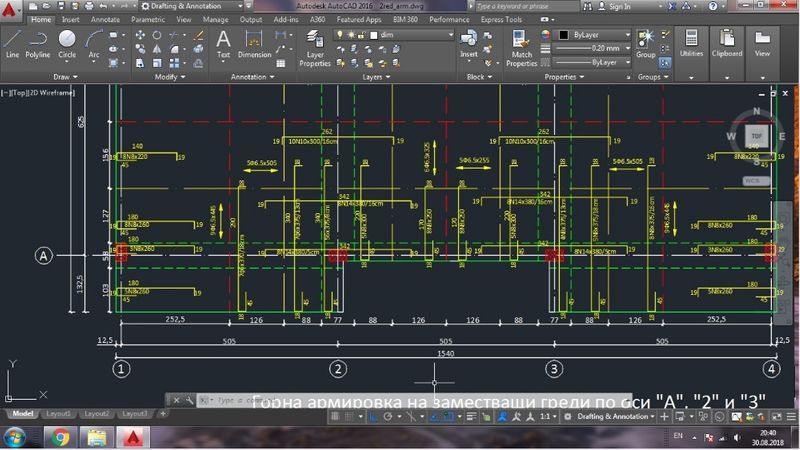The height and width of the screenshot is (450, 800).
Task: Click the object color swatch (black) in Properties
Action: (x=563, y=35)
